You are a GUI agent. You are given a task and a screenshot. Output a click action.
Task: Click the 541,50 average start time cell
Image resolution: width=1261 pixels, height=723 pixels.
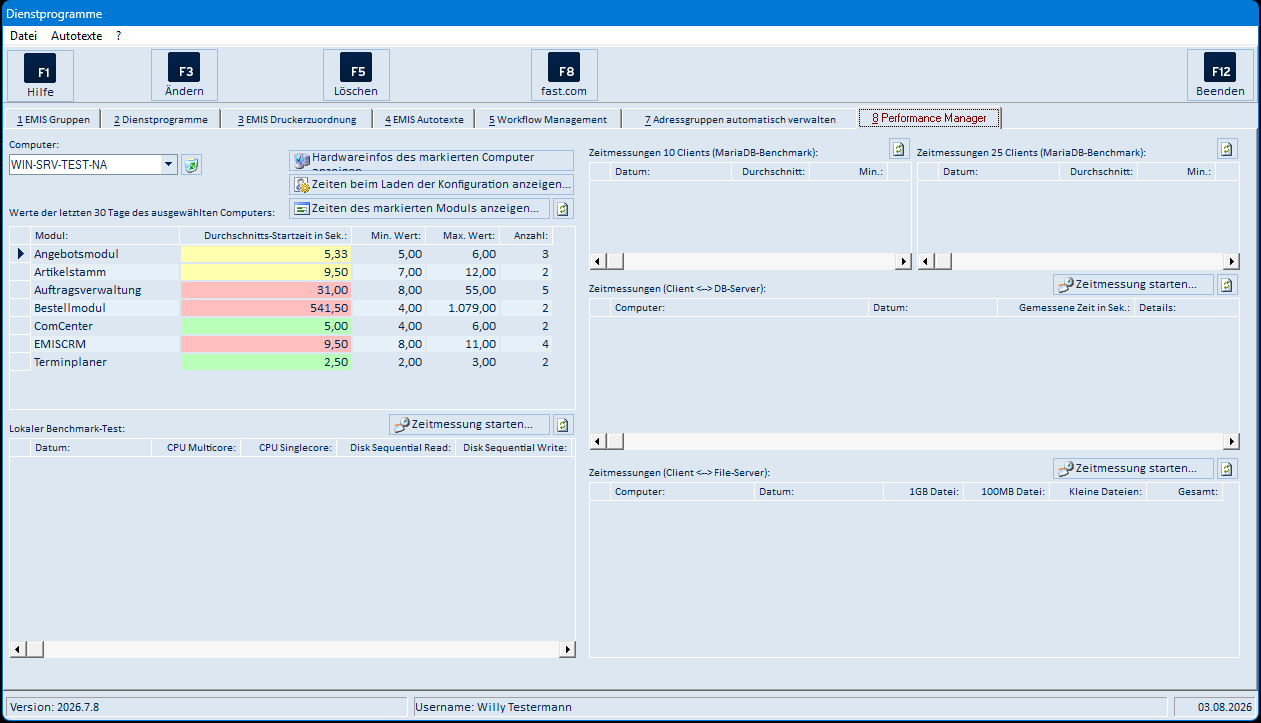(x=266, y=308)
